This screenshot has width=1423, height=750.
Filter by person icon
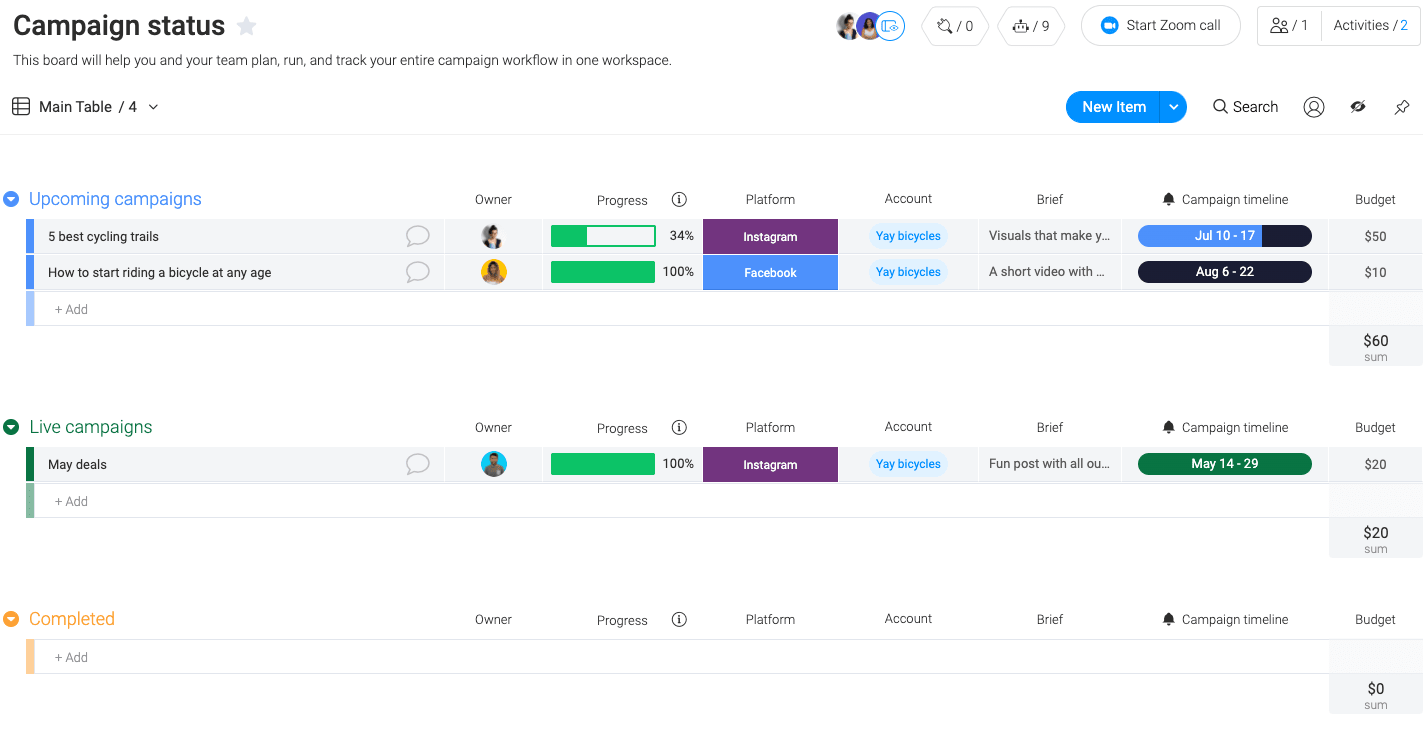(1314, 107)
